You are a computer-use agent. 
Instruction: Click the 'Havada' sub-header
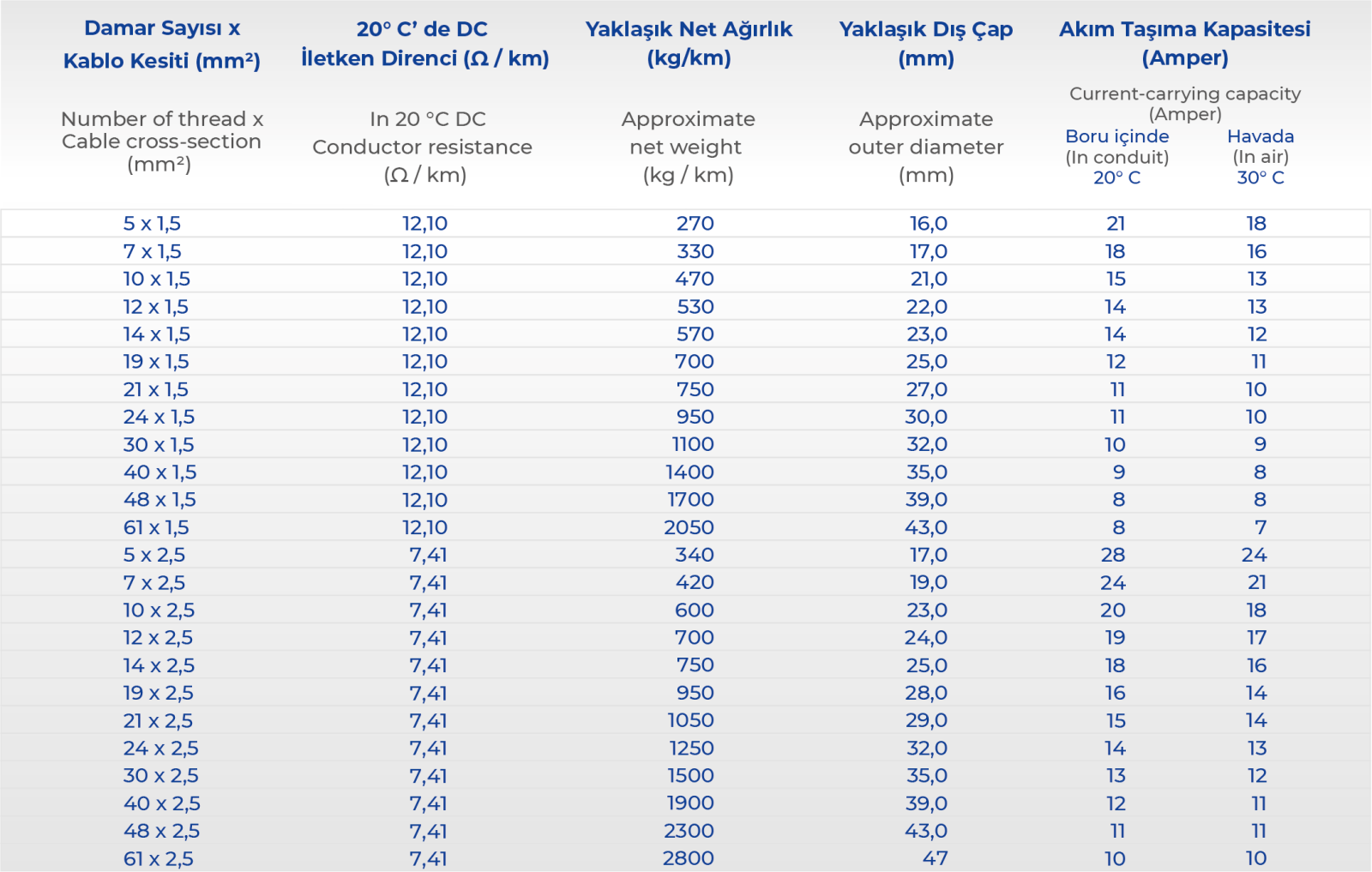click(x=1260, y=136)
